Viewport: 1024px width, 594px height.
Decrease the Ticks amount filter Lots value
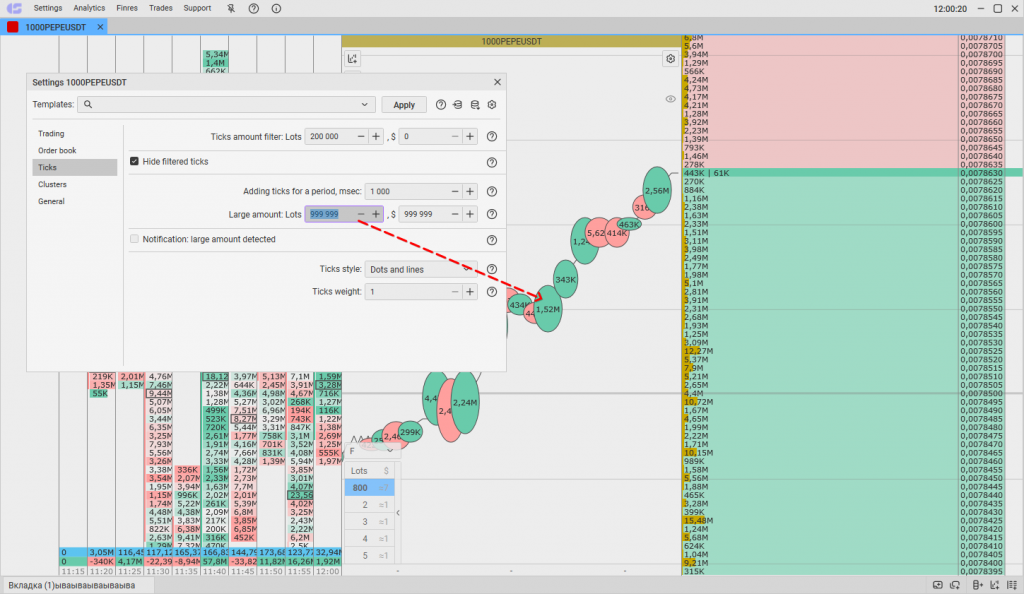click(361, 136)
